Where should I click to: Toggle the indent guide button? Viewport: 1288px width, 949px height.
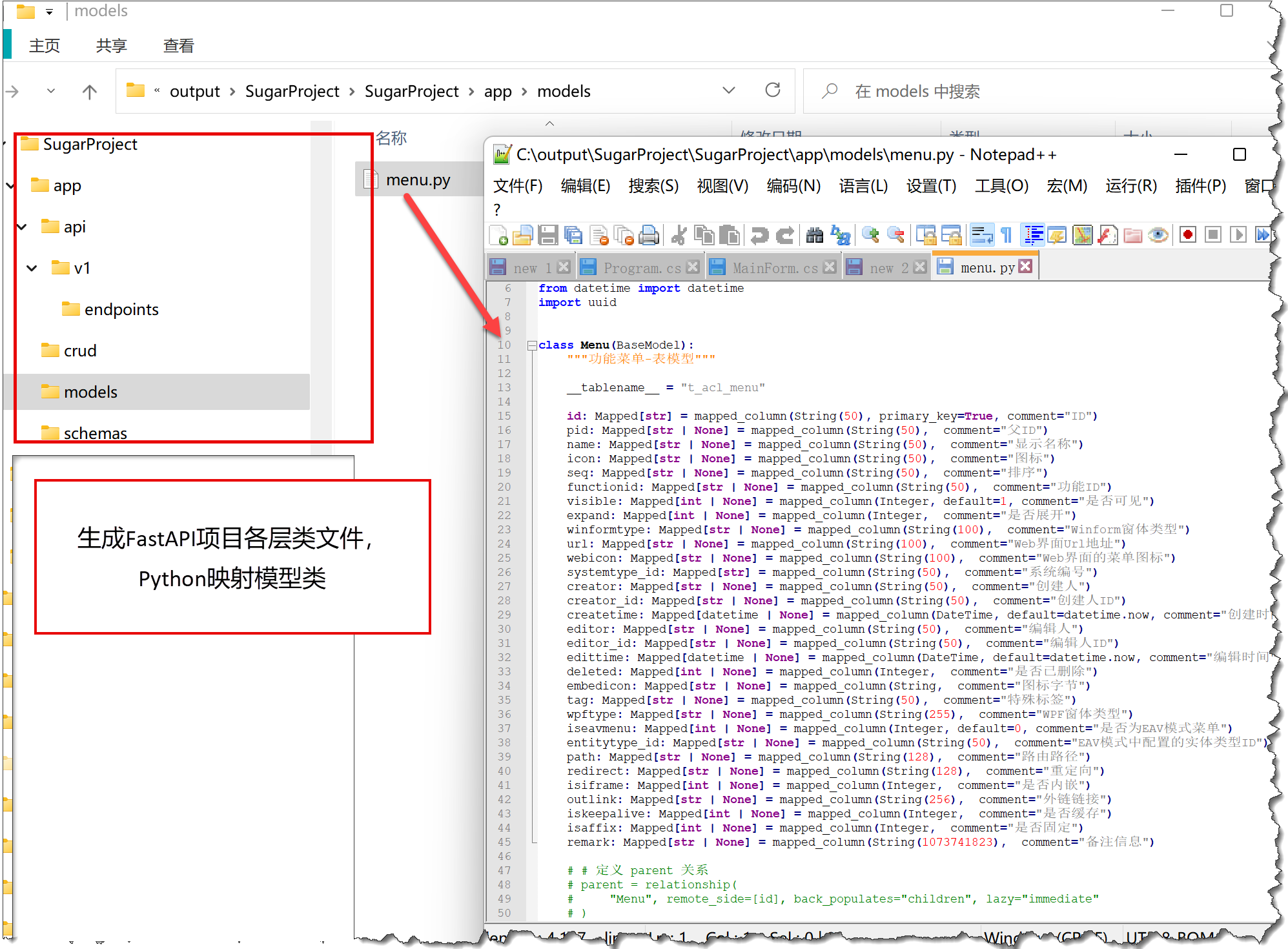[x=1033, y=236]
